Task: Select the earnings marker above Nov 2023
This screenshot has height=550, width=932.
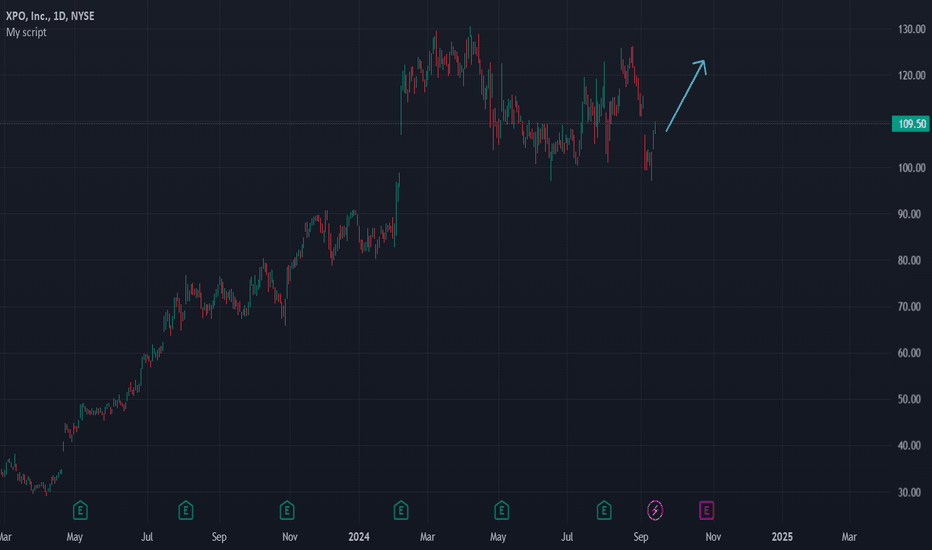Action: coord(287,510)
